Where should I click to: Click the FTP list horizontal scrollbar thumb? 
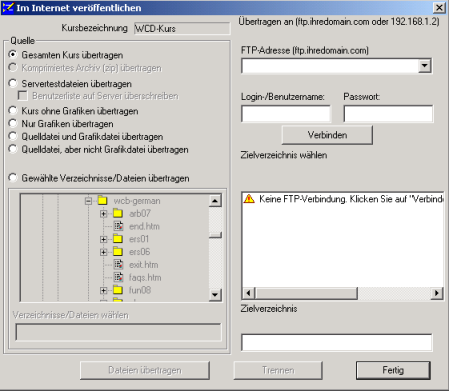coord(306,293)
